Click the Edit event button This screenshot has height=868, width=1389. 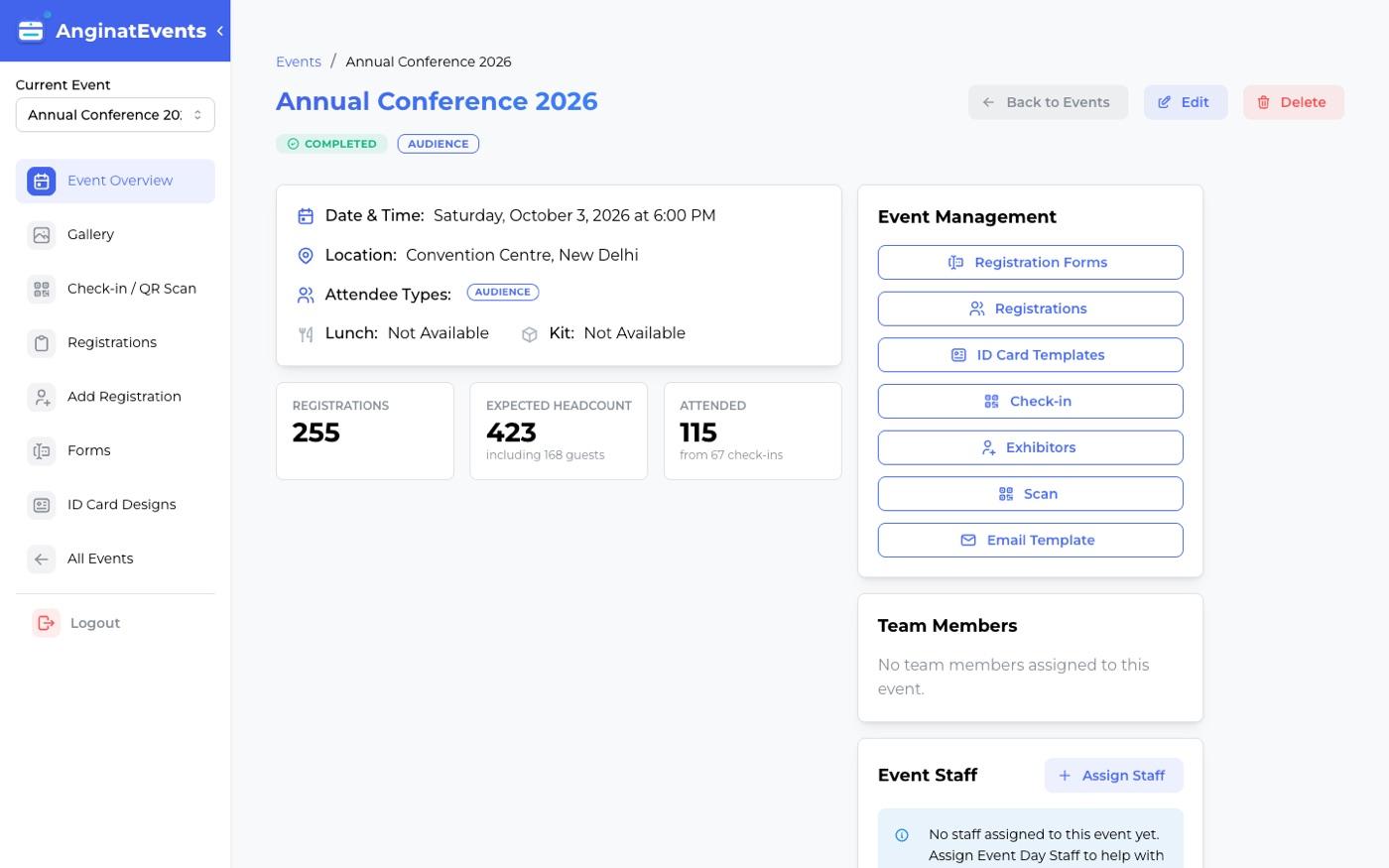[x=1186, y=102]
